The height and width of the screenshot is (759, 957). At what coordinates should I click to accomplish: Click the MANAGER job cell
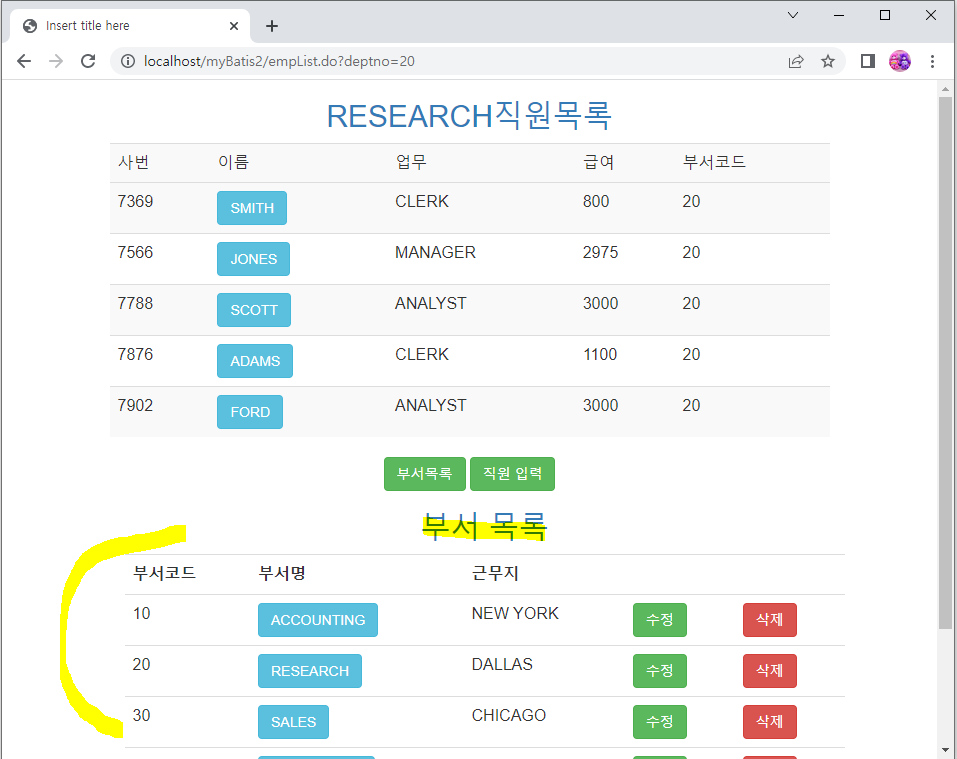435,253
